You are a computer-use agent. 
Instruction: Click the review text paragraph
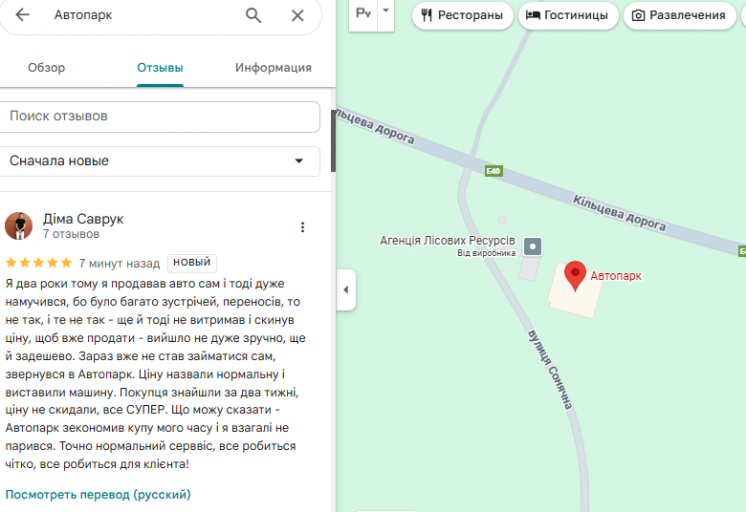[156, 374]
